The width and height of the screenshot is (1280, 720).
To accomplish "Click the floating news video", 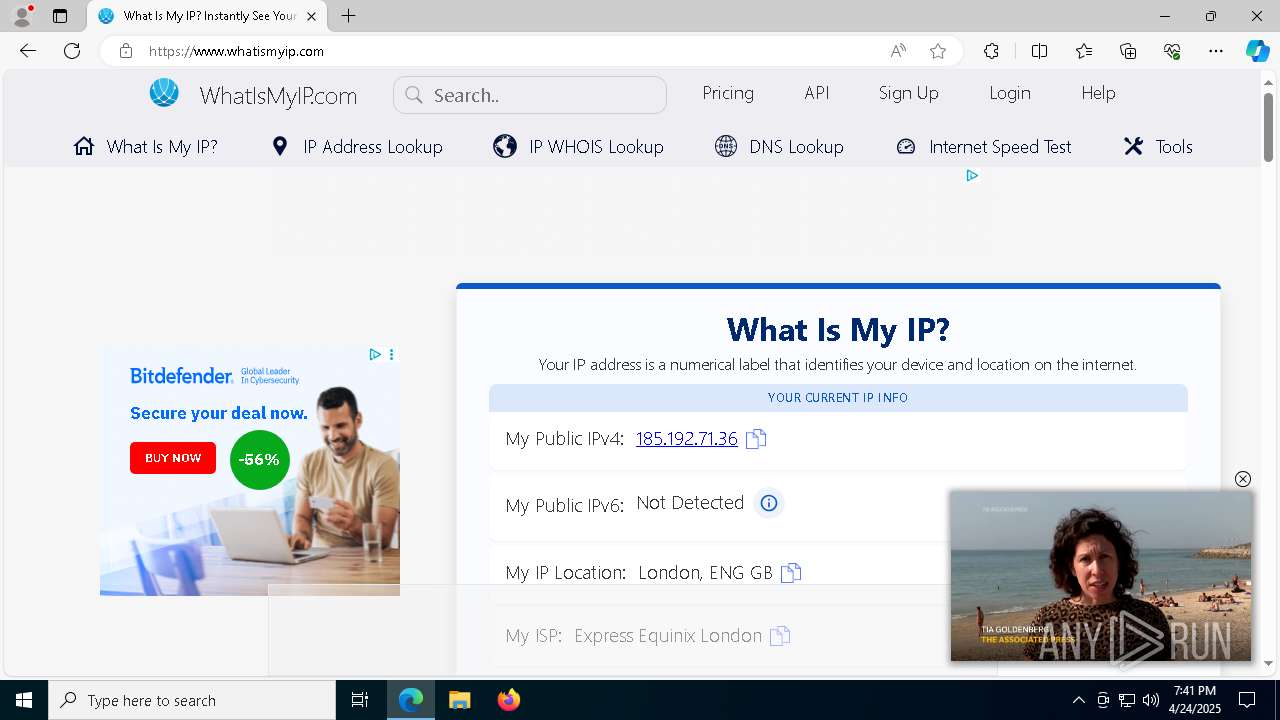I will pyautogui.click(x=1101, y=576).
